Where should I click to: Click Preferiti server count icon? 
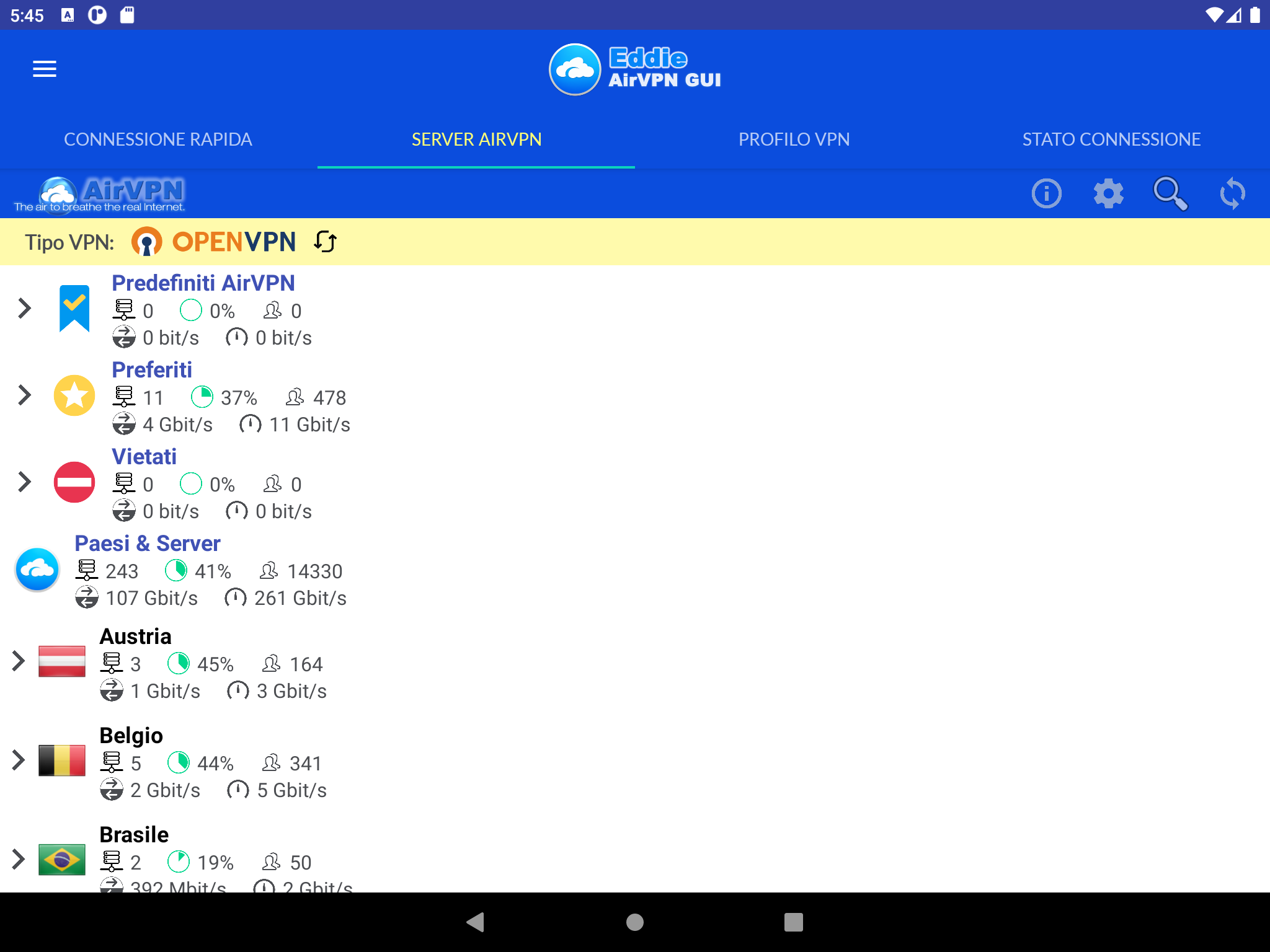coord(124,397)
